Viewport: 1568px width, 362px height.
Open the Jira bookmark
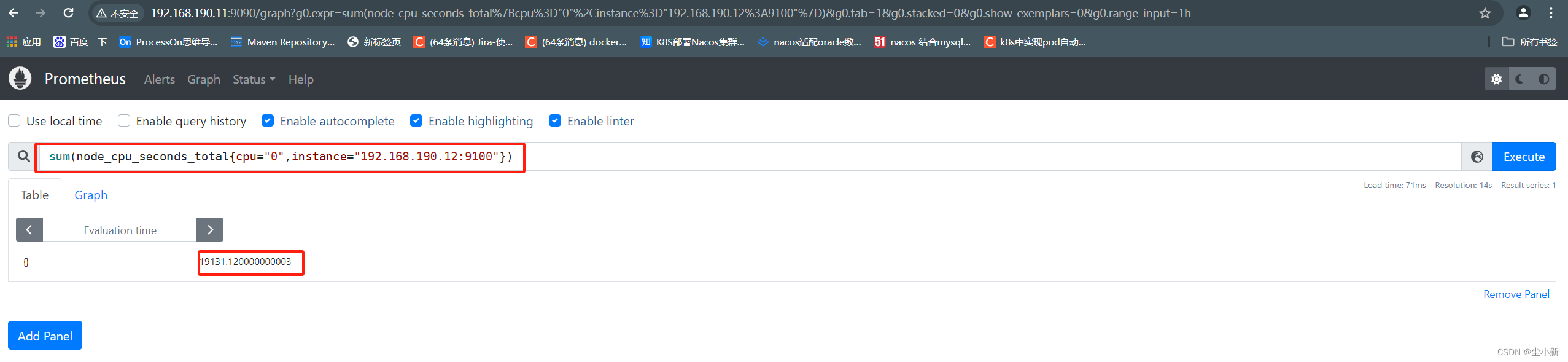(464, 42)
